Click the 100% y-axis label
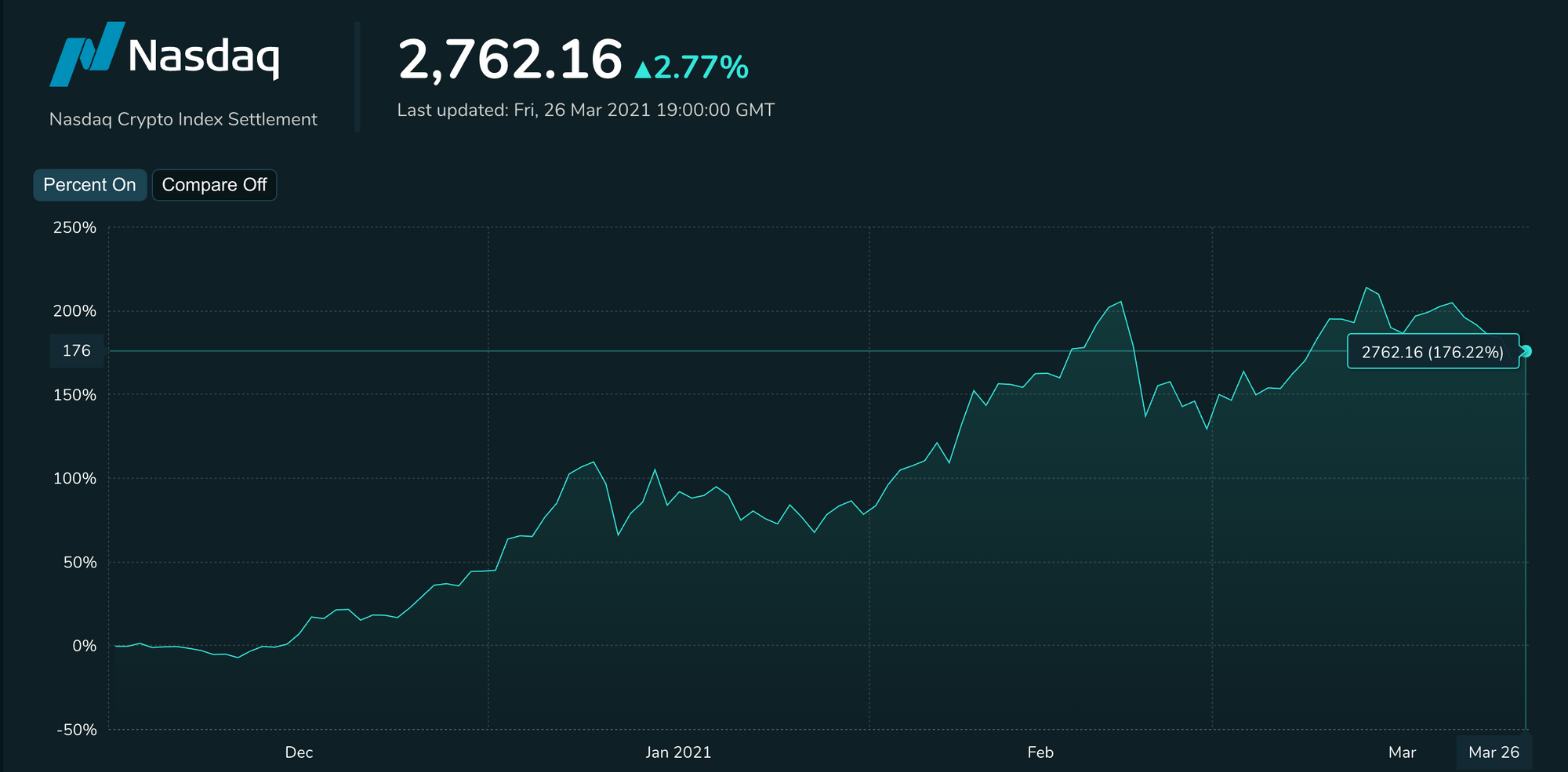 pos(74,478)
